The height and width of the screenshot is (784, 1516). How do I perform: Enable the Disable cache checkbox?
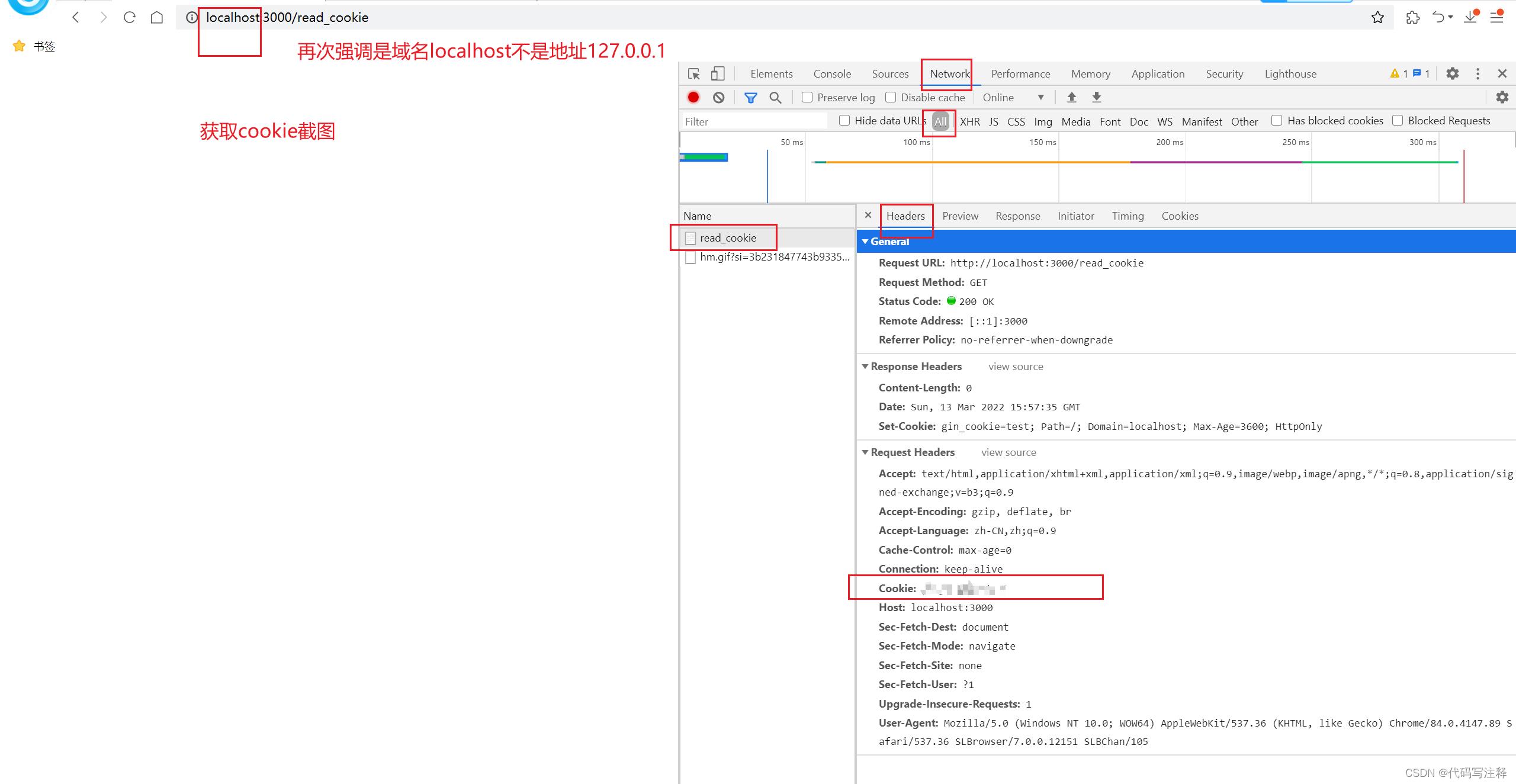coord(891,97)
